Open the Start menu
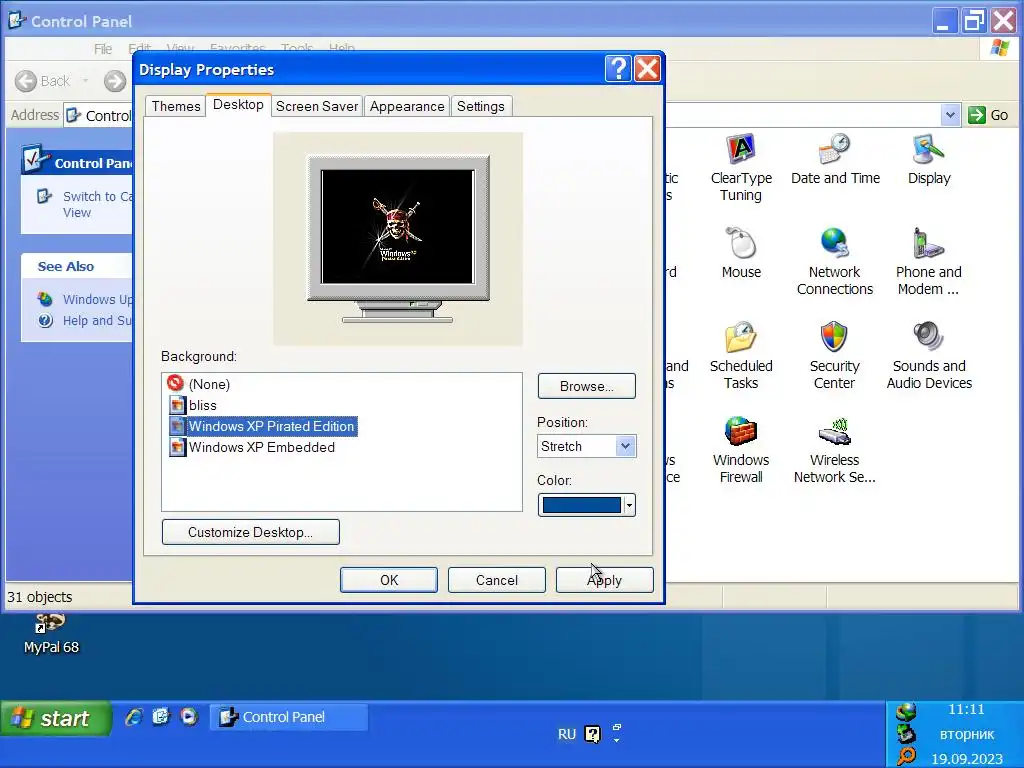Image resolution: width=1024 pixels, height=768 pixels. coord(56,718)
